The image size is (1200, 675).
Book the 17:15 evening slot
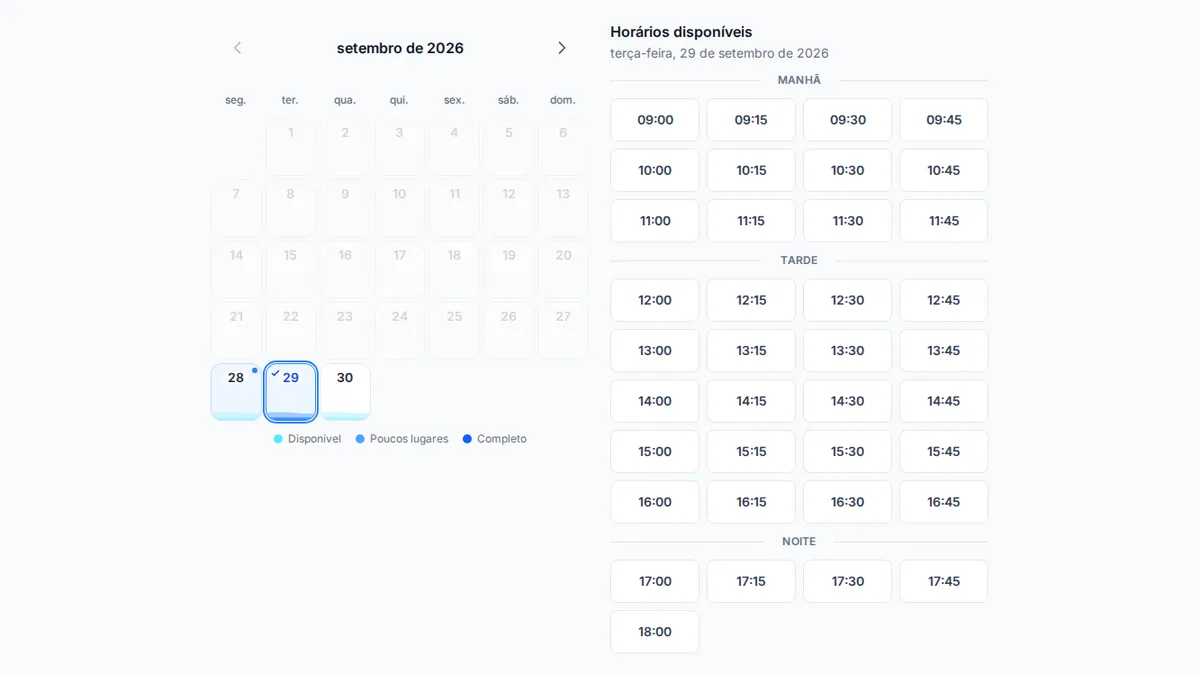pos(751,581)
